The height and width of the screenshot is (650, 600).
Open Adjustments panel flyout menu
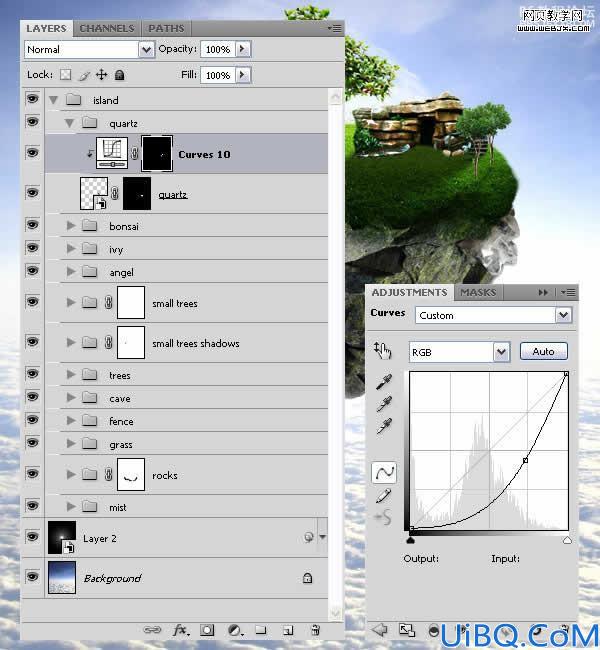[x=568, y=292]
